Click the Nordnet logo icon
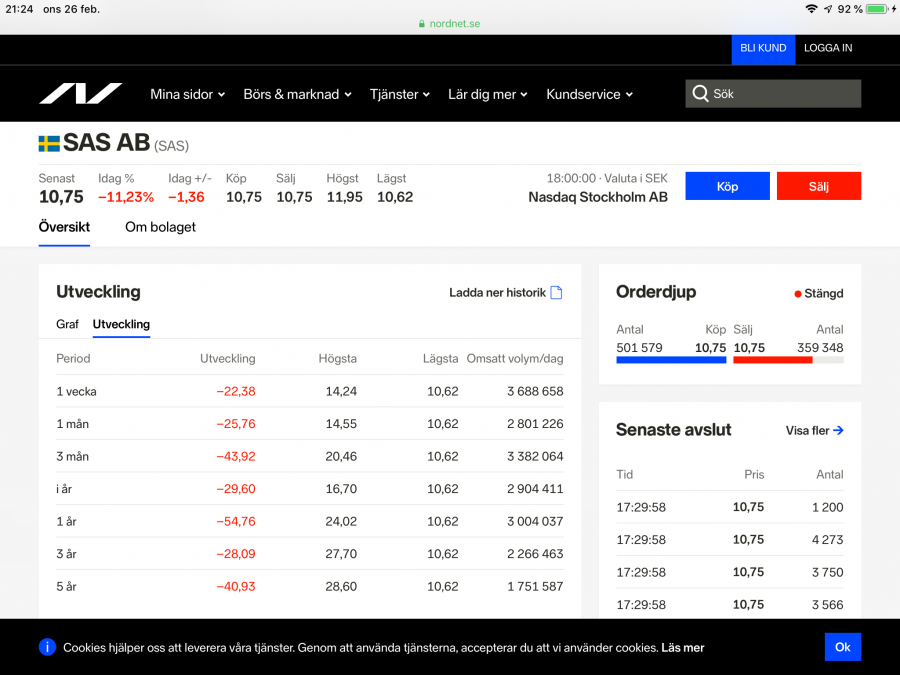The width and height of the screenshot is (900, 675). pyautogui.click(x=80, y=94)
